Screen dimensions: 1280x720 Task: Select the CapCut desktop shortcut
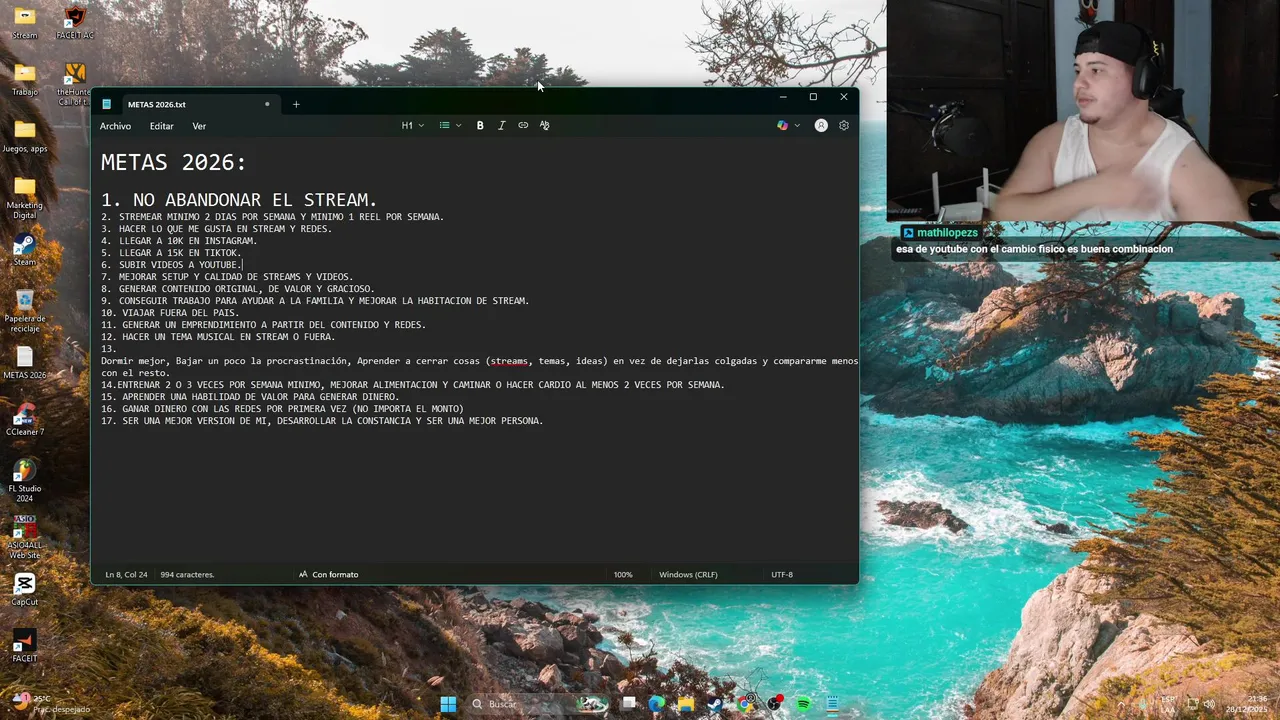[25, 590]
